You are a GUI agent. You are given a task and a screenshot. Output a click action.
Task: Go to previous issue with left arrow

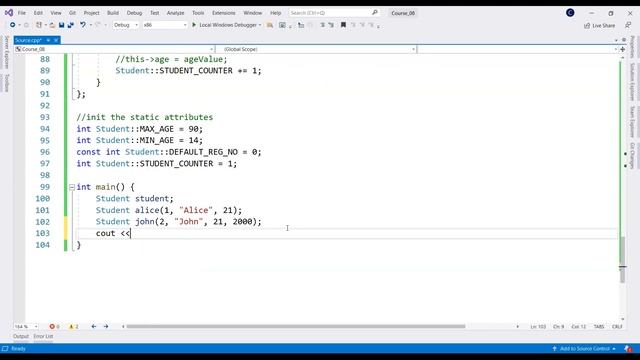[93, 326]
